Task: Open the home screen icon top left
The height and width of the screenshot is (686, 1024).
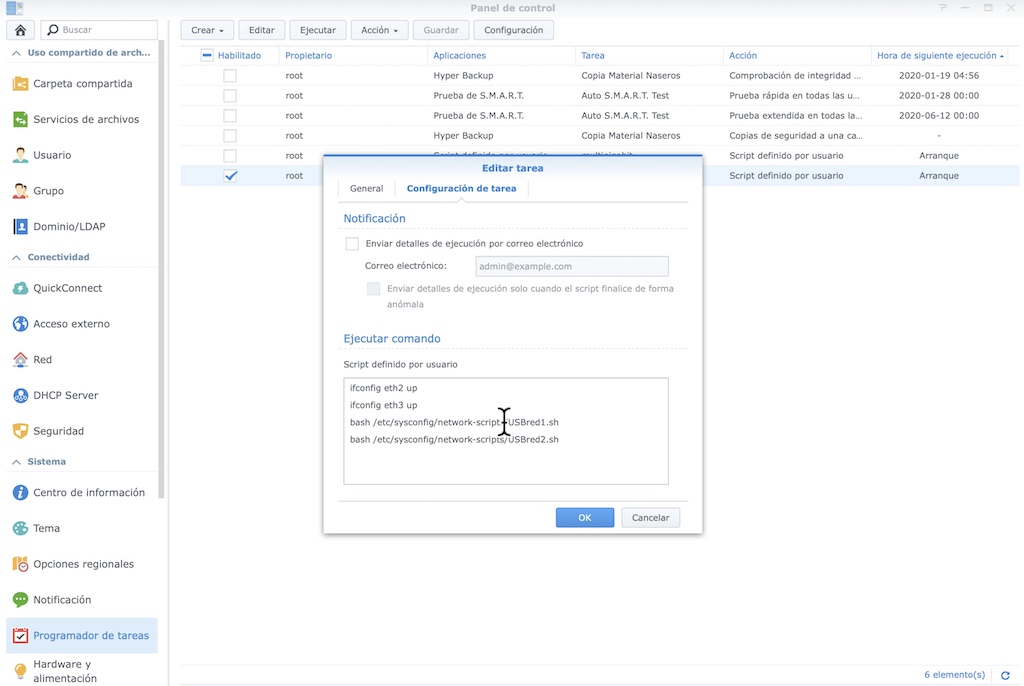Action: [x=19, y=29]
